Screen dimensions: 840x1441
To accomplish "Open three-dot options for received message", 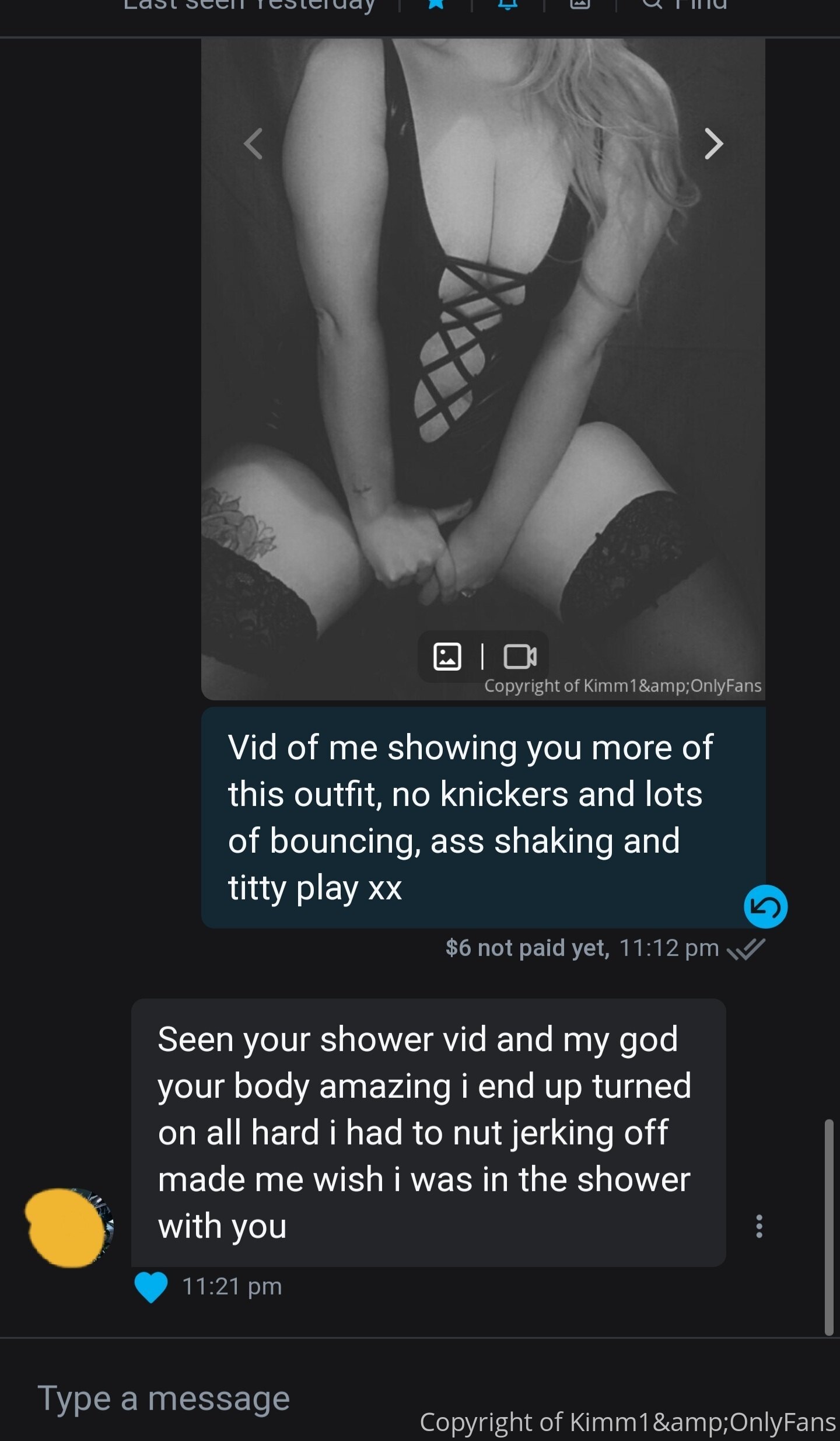I will coord(759,1226).
